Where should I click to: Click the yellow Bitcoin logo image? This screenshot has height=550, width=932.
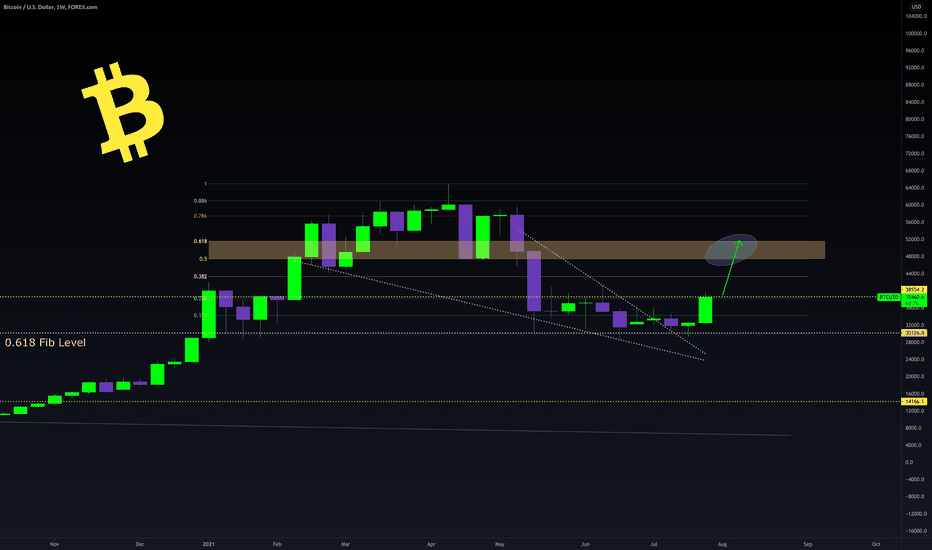[x=123, y=112]
